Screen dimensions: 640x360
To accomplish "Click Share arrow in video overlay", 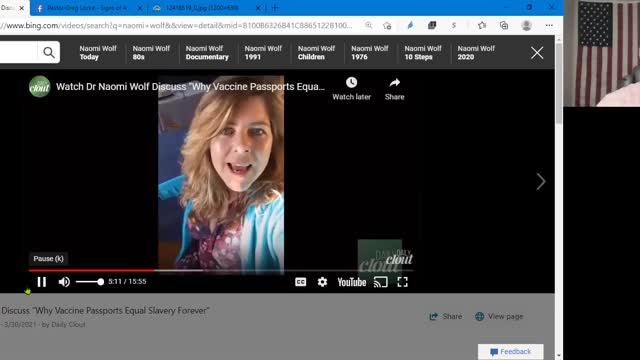I will [x=394, y=83].
